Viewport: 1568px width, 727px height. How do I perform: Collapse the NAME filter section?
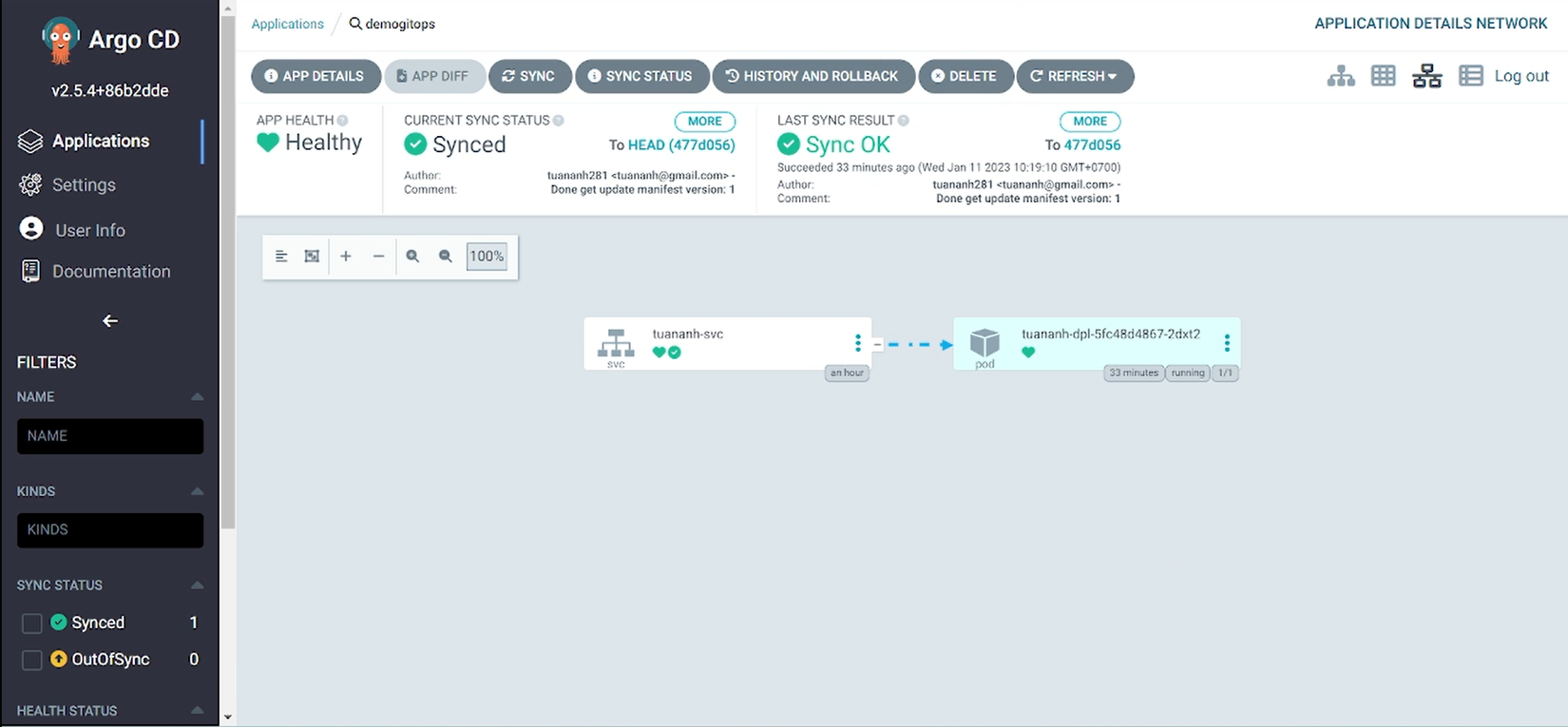click(198, 397)
